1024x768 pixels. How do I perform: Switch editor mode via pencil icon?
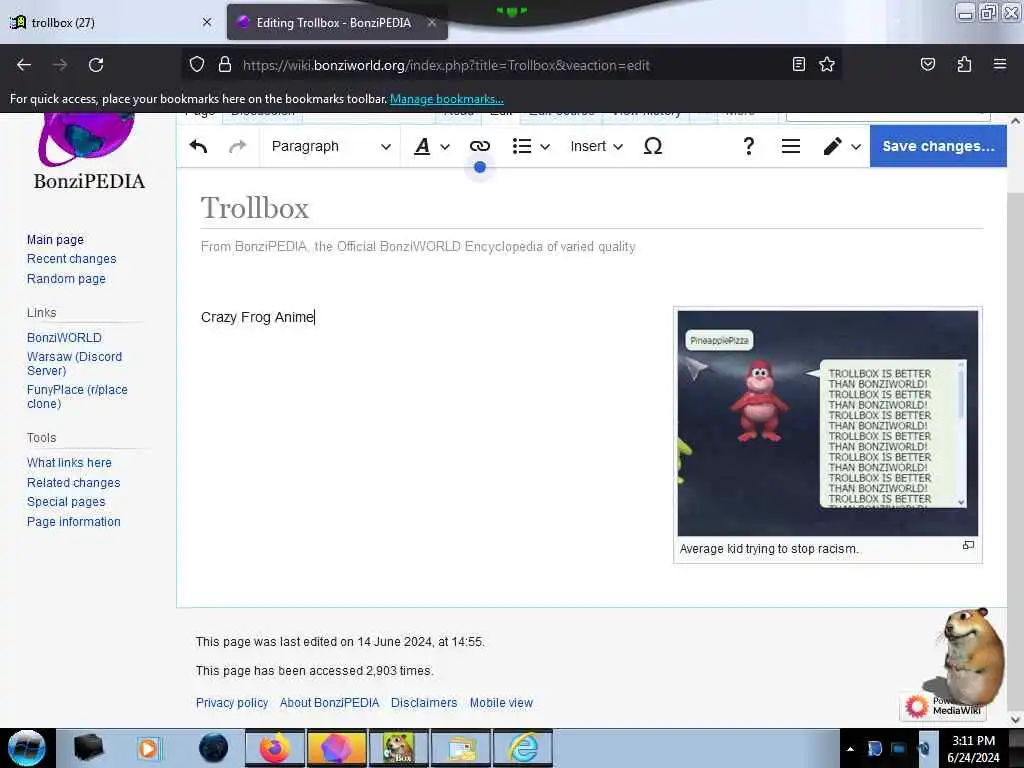[x=842, y=146]
